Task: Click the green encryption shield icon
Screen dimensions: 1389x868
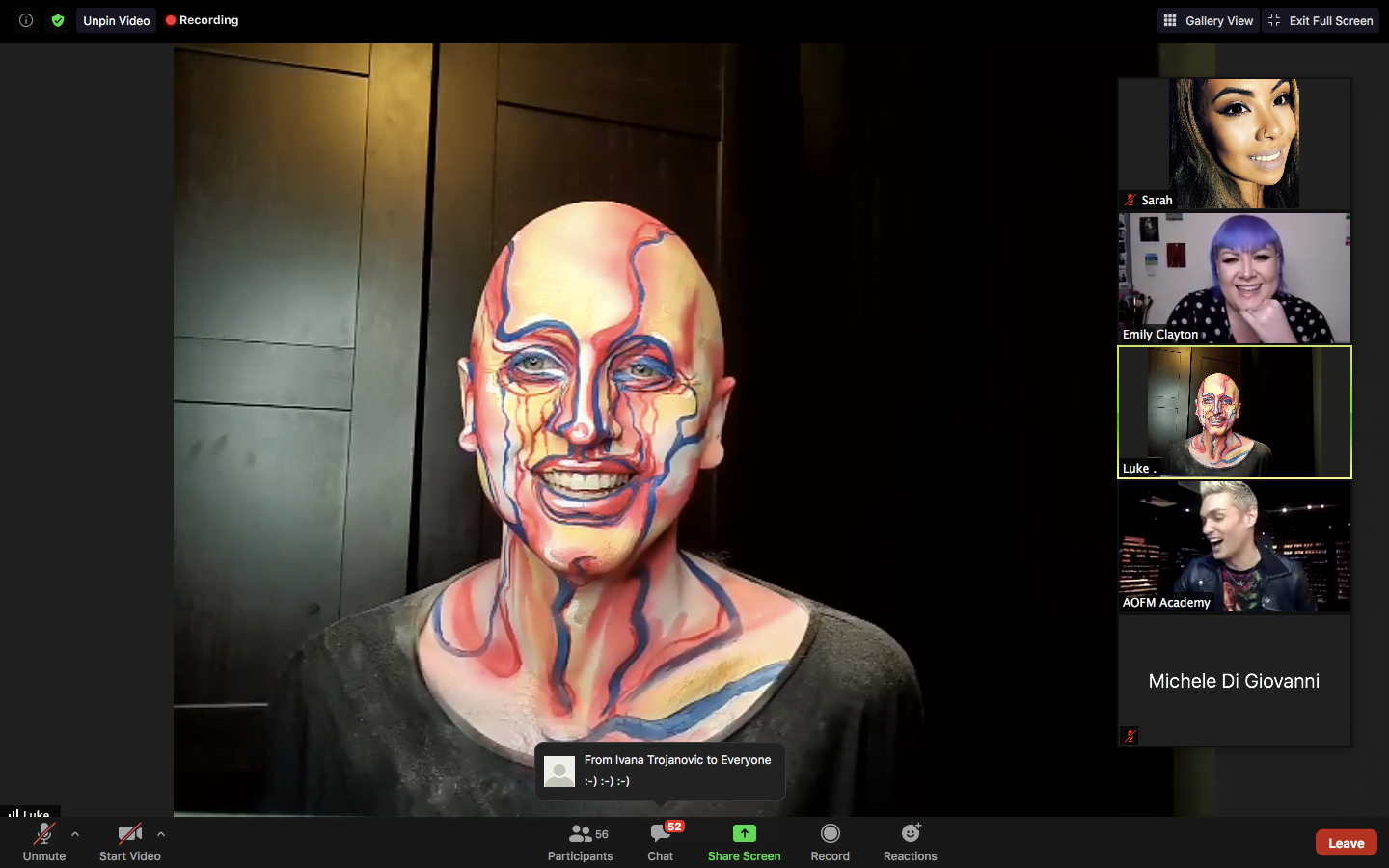Action: (58, 20)
